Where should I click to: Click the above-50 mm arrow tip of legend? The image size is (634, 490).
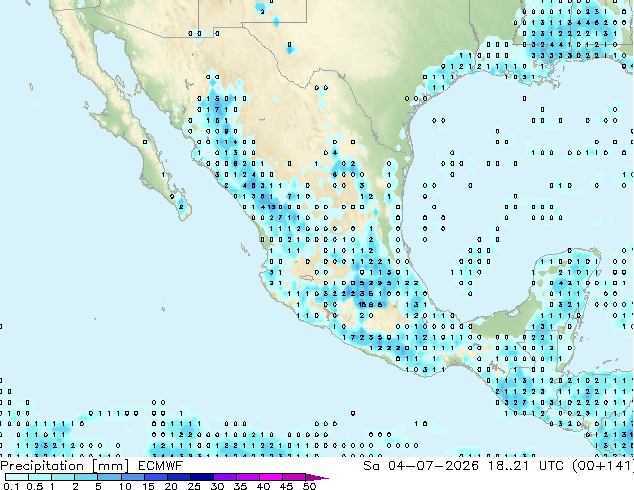(317, 477)
